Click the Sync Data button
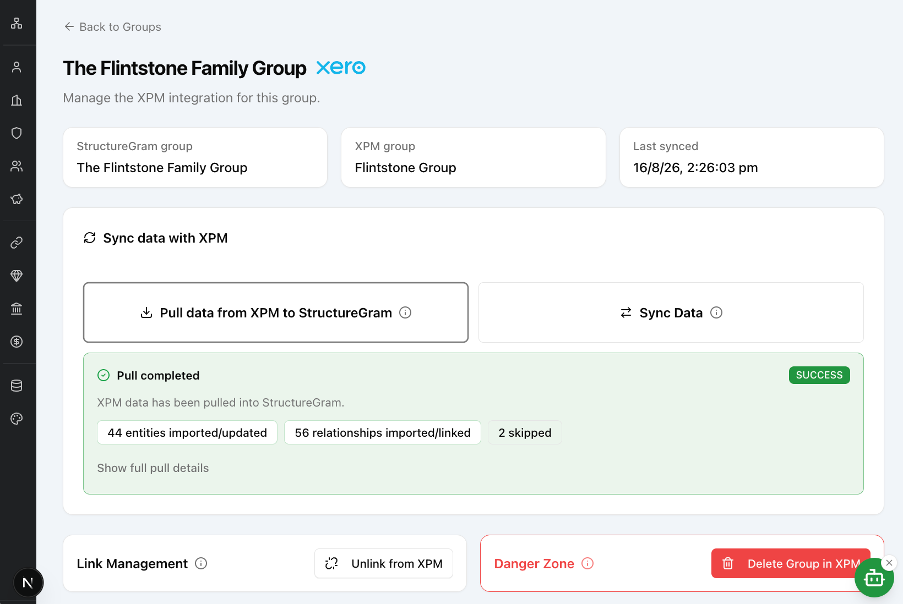Viewport: 904px width, 604px height. click(x=671, y=312)
